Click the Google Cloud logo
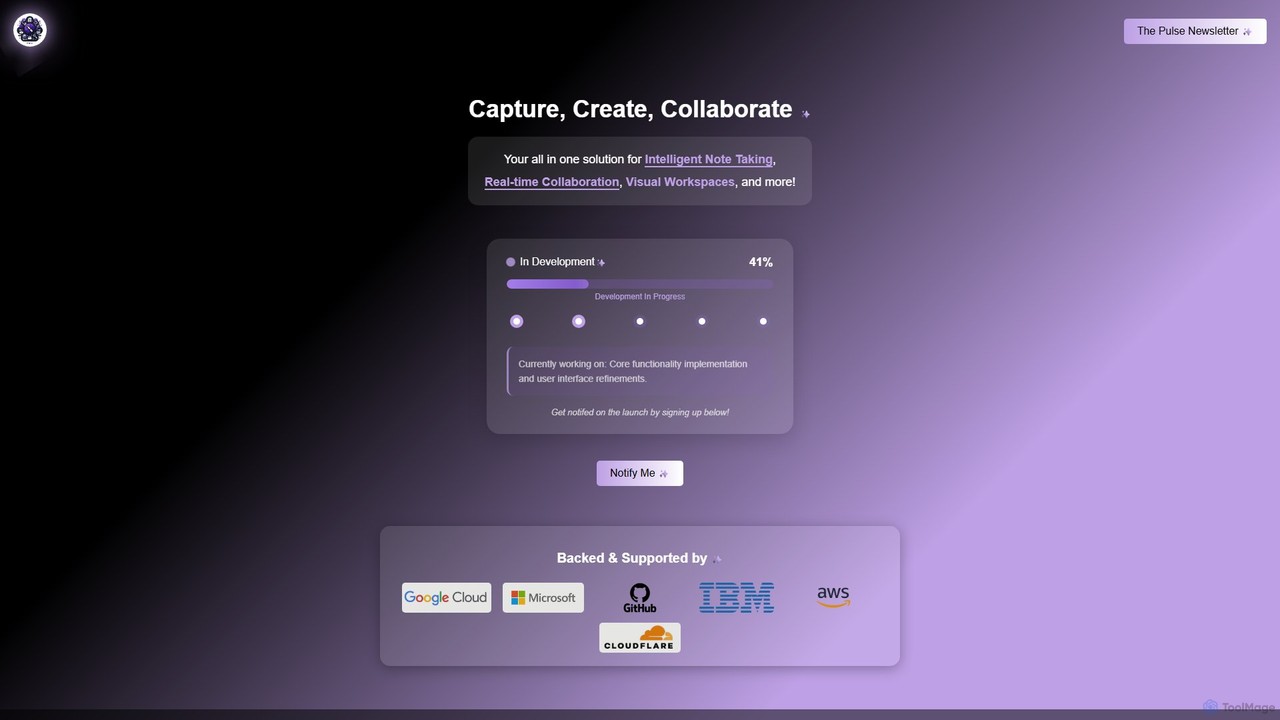 coord(446,598)
